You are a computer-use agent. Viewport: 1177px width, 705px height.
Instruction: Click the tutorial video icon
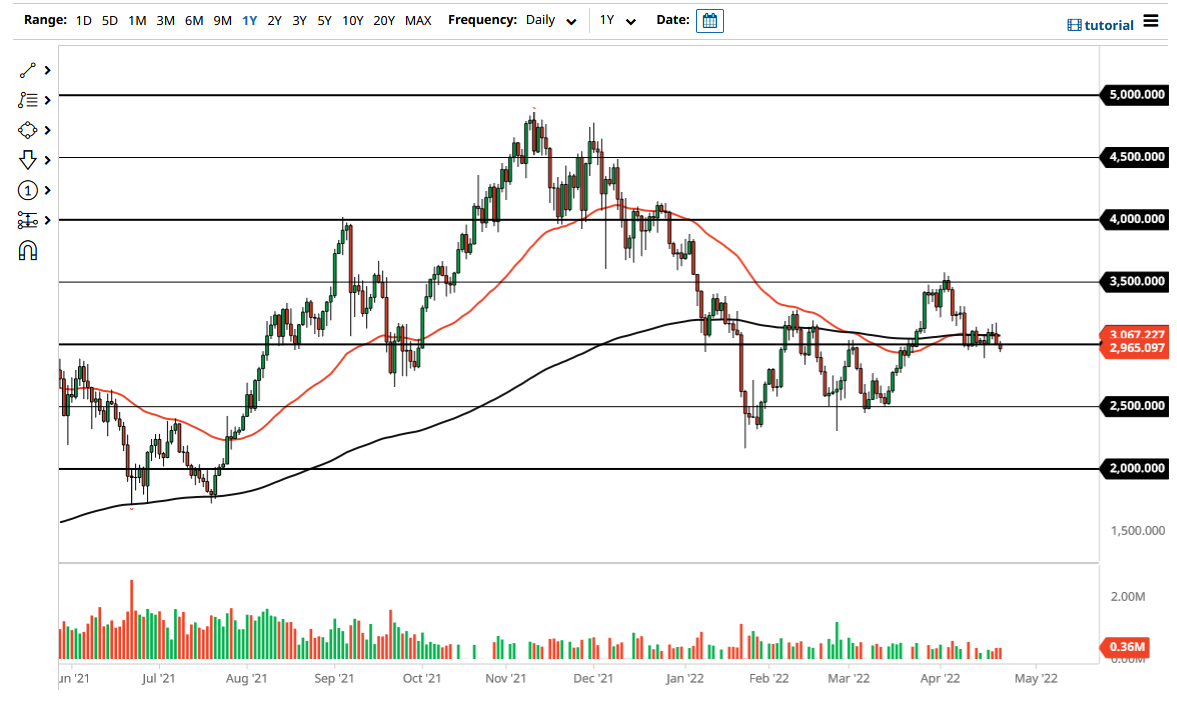coord(1074,26)
